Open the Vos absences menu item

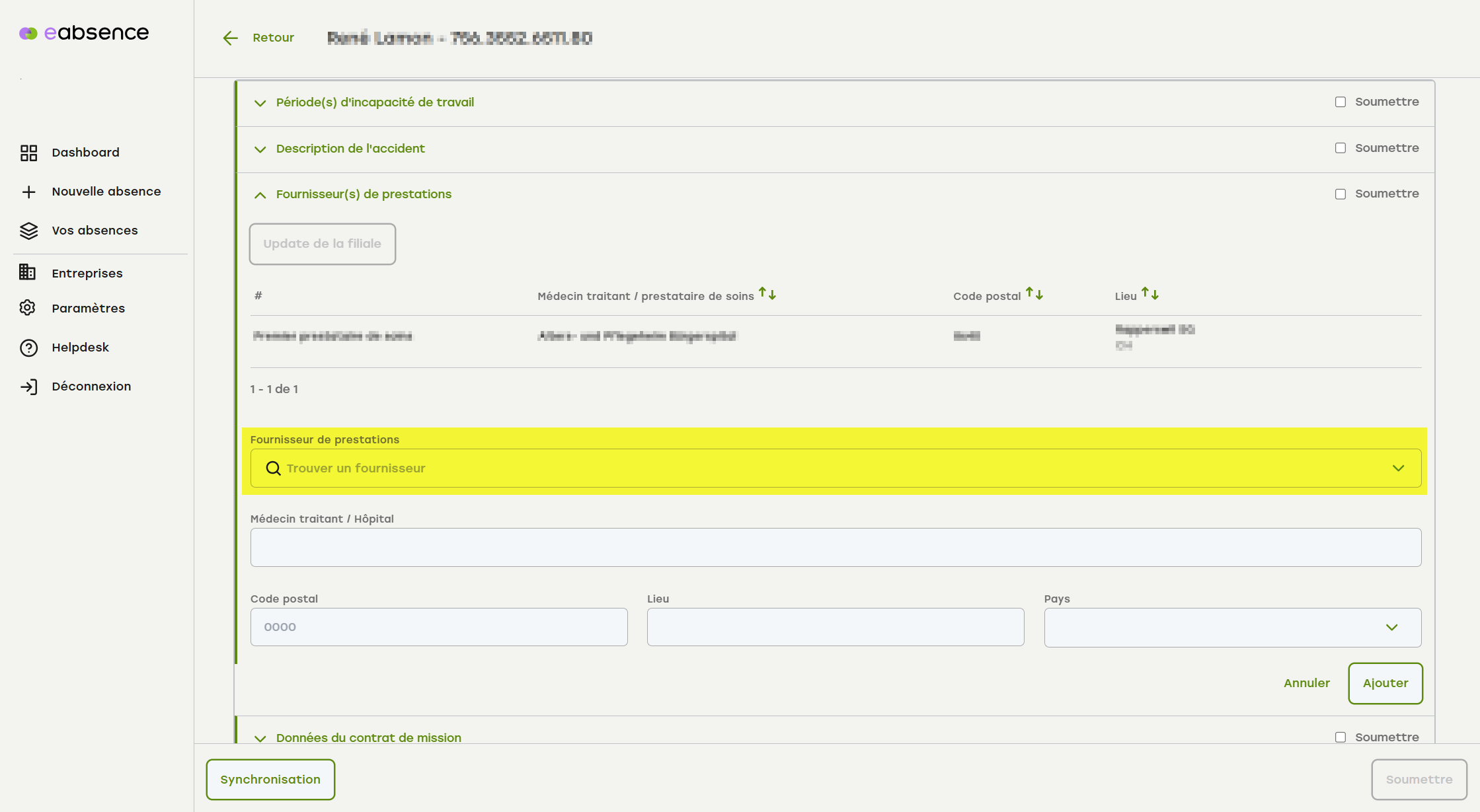click(x=95, y=231)
